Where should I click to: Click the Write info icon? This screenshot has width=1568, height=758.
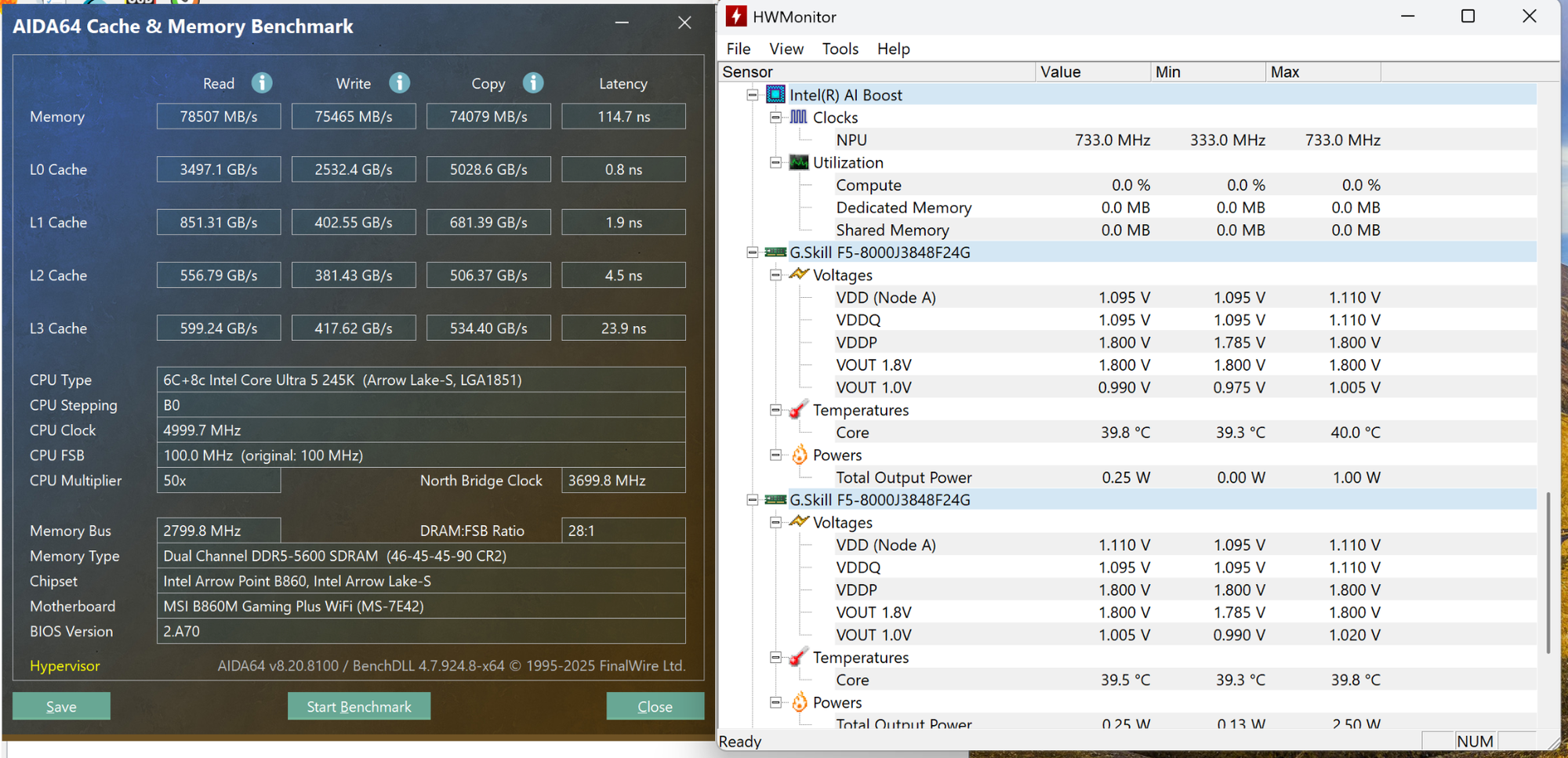(399, 83)
